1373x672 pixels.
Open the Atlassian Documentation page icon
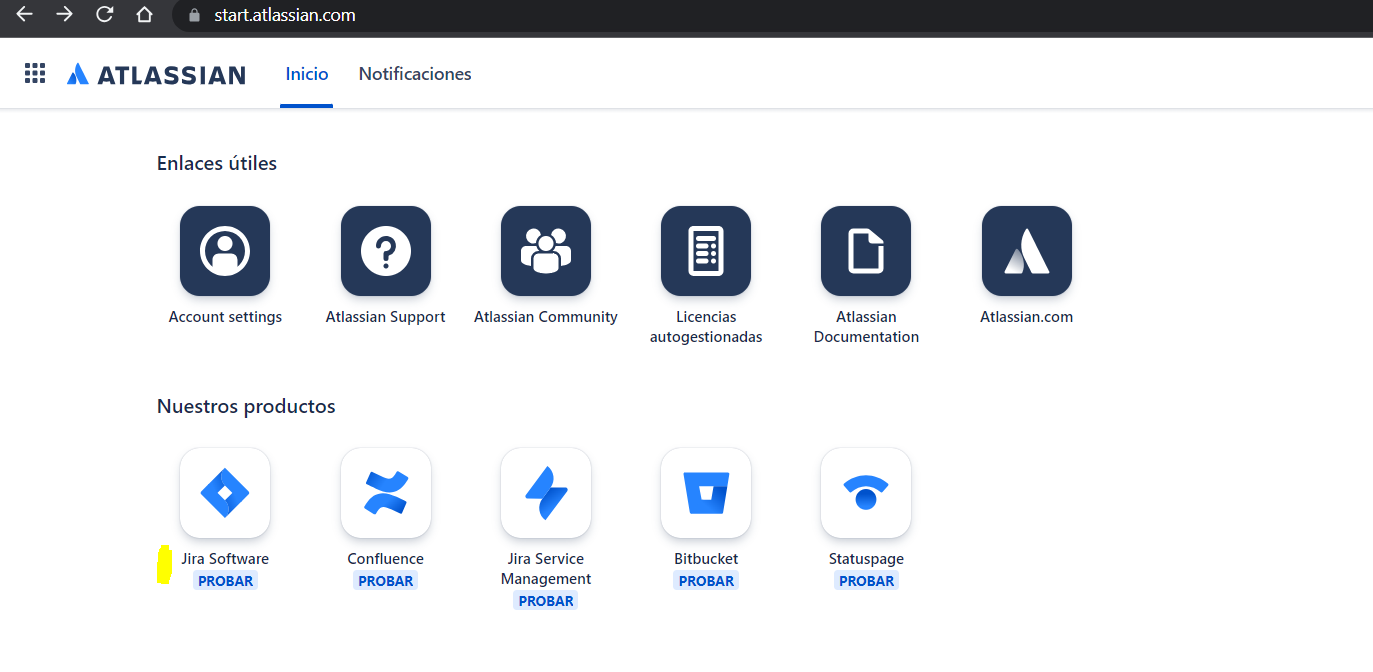pos(866,251)
